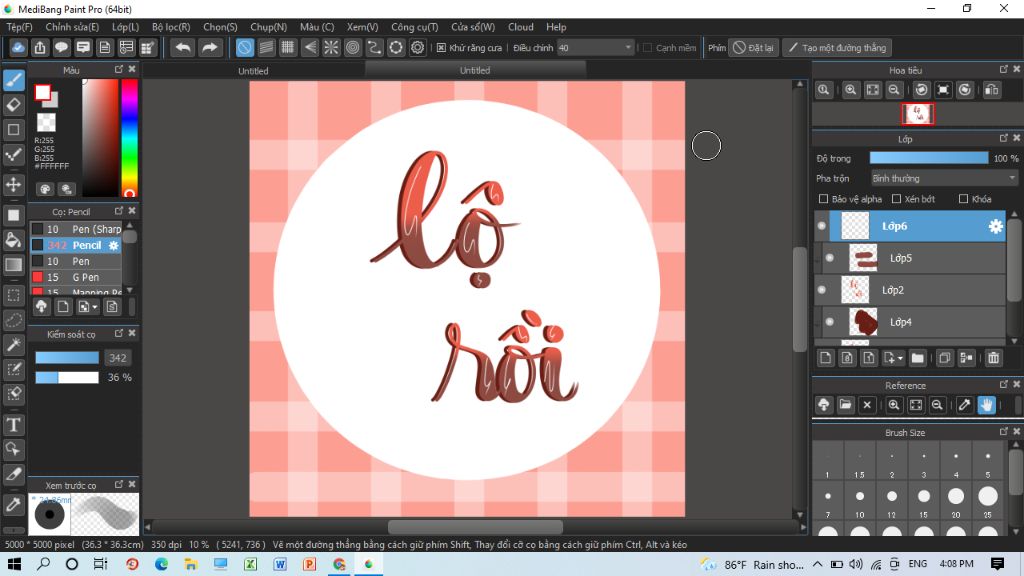Screen dimensions: 1024x576
Task: Open the Bộ lọc(R) menu
Action: pos(171,27)
